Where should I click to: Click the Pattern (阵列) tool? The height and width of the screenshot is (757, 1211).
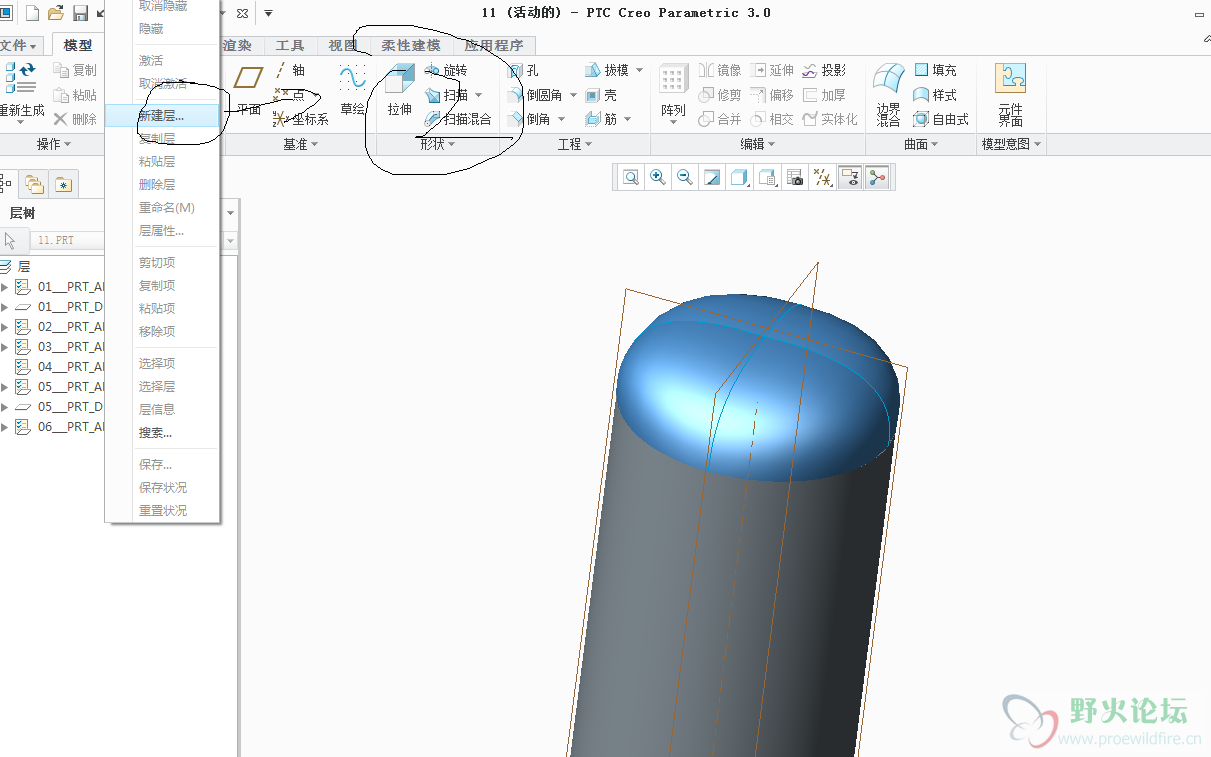click(x=673, y=91)
